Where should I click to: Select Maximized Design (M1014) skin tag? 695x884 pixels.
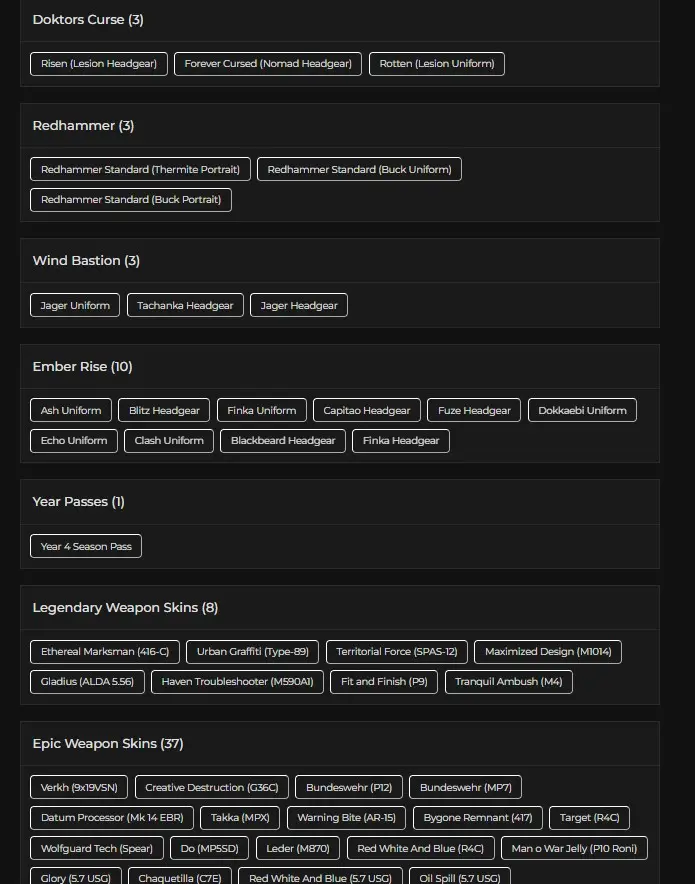pyautogui.click(x=548, y=652)
